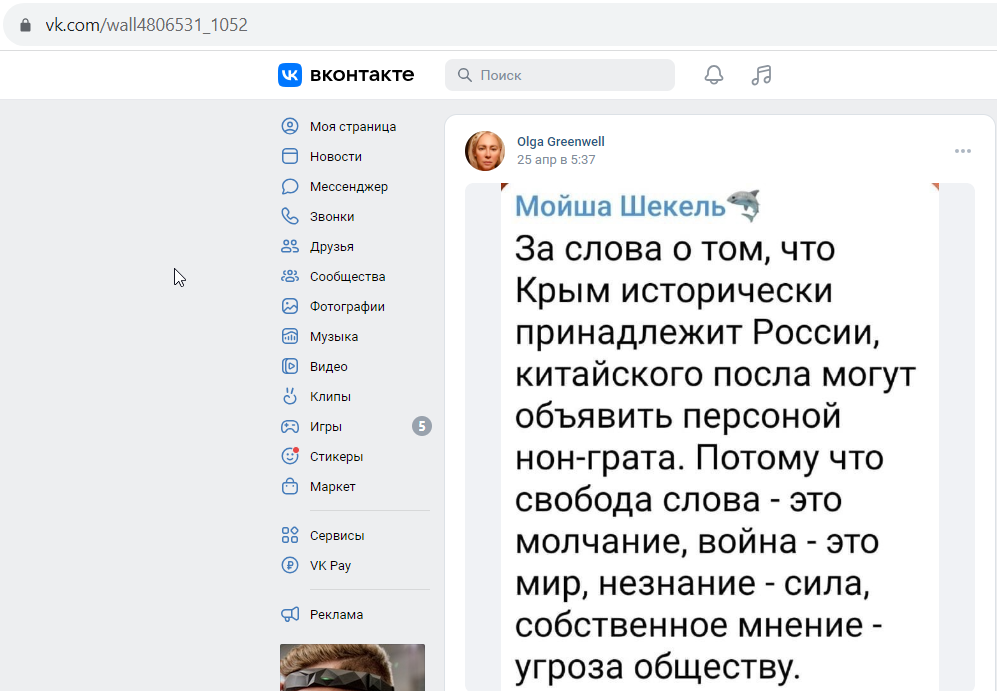Click the ВКОНТАКТЕ wordmark

pyautogui.click(x=362, y=75)
